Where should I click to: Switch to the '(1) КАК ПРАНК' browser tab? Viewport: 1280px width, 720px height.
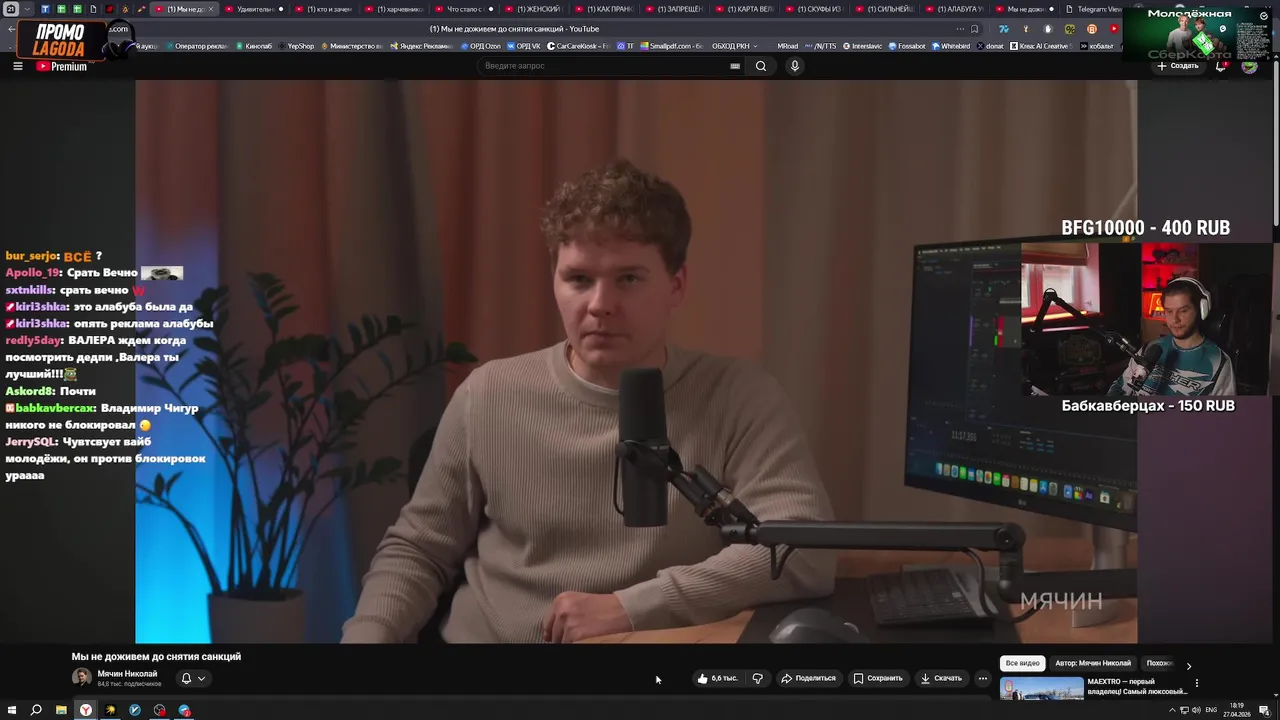click(604, 9)
